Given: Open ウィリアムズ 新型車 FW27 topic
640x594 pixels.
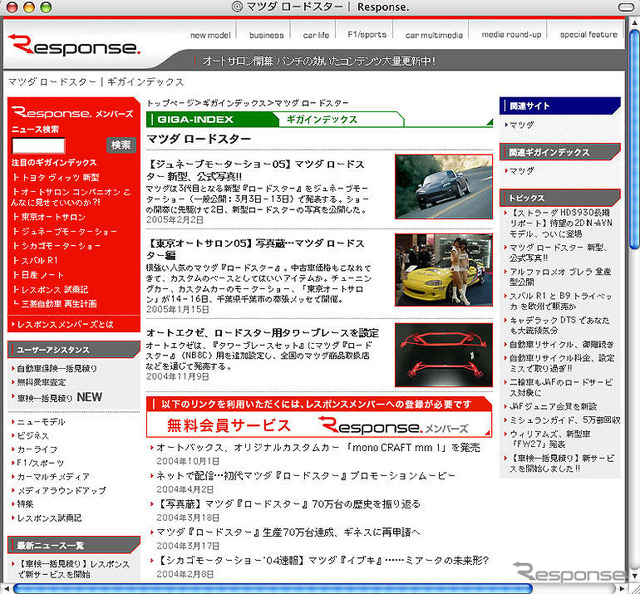Looking at the screenshot, I should point(549,439).
